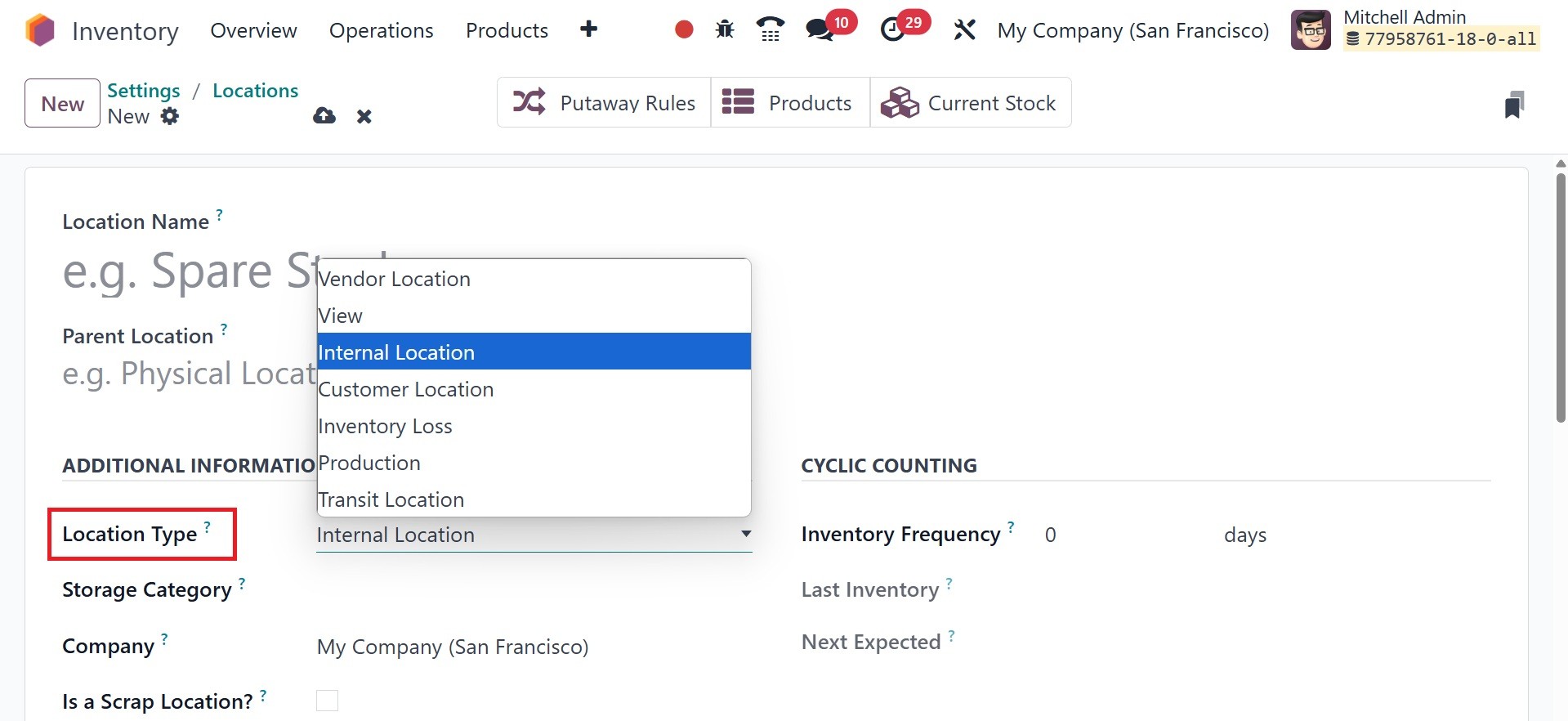Viewport: 1568px width, 721px height.
Task: Click the Location Type dropdown arrow
Action: click(x=745, y=534)
